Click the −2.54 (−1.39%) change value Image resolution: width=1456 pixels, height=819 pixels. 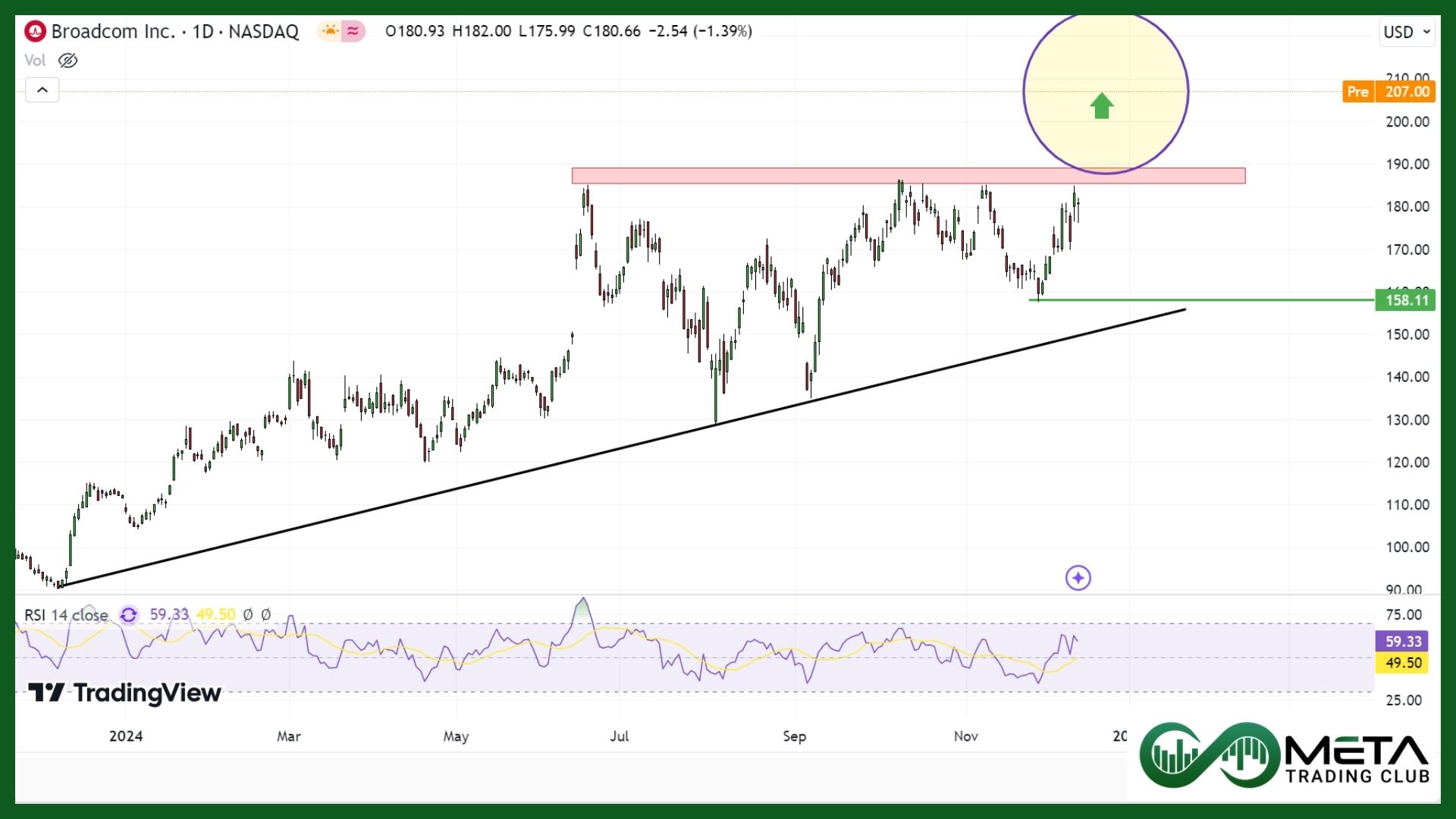point(700,32)
